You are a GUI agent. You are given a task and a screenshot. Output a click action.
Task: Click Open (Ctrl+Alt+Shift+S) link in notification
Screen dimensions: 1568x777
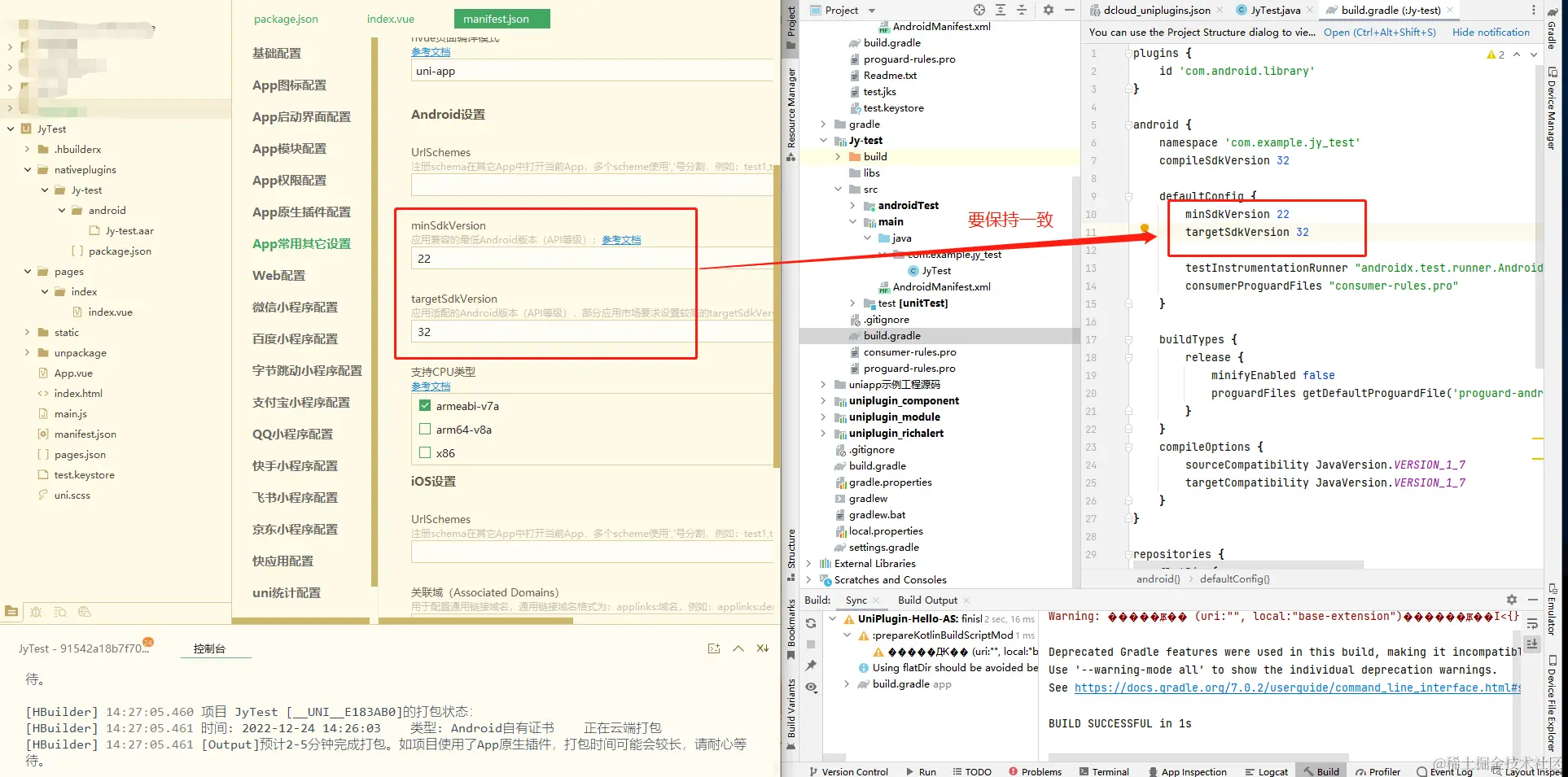pyautogui.click(x=1380, y=33)
